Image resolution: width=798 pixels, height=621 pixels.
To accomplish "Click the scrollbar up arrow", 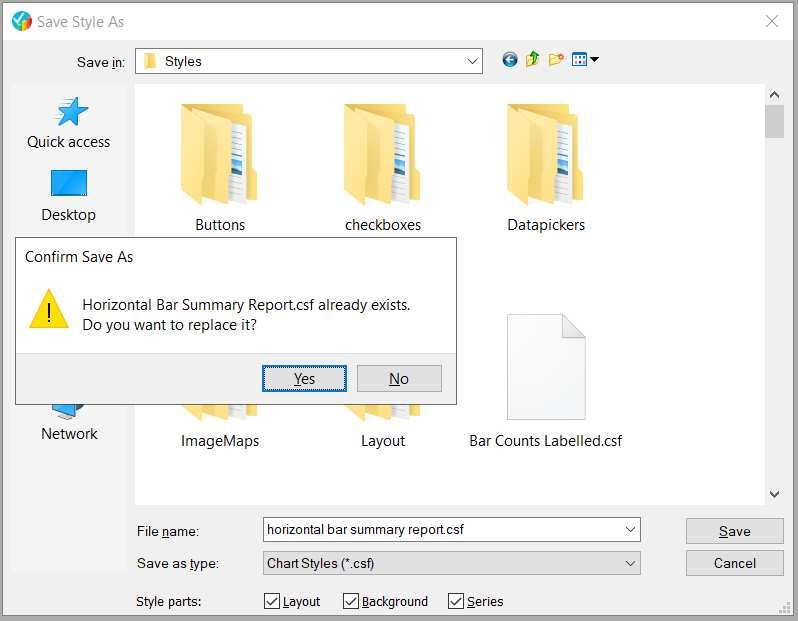I will point(775,95).
